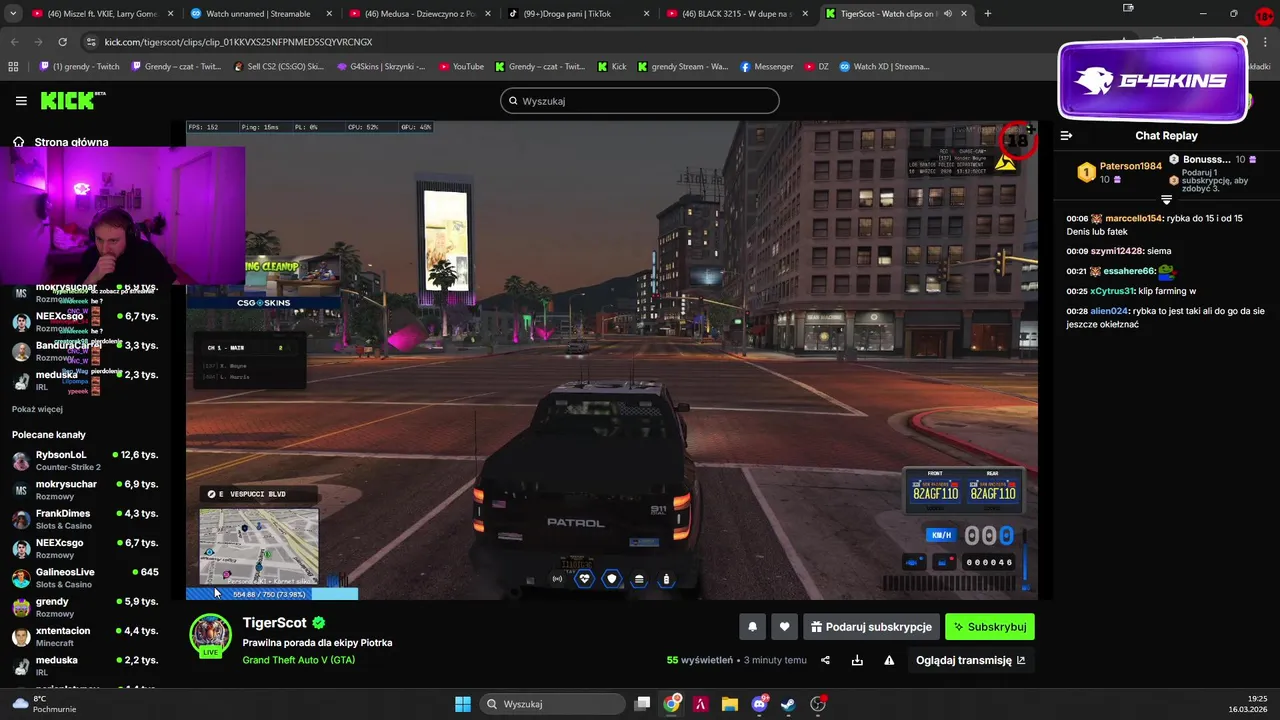Click user marccello154 in chat replay
Image resolution: width=1280 pixels, height=720 pixels.
coord(1134,218)
